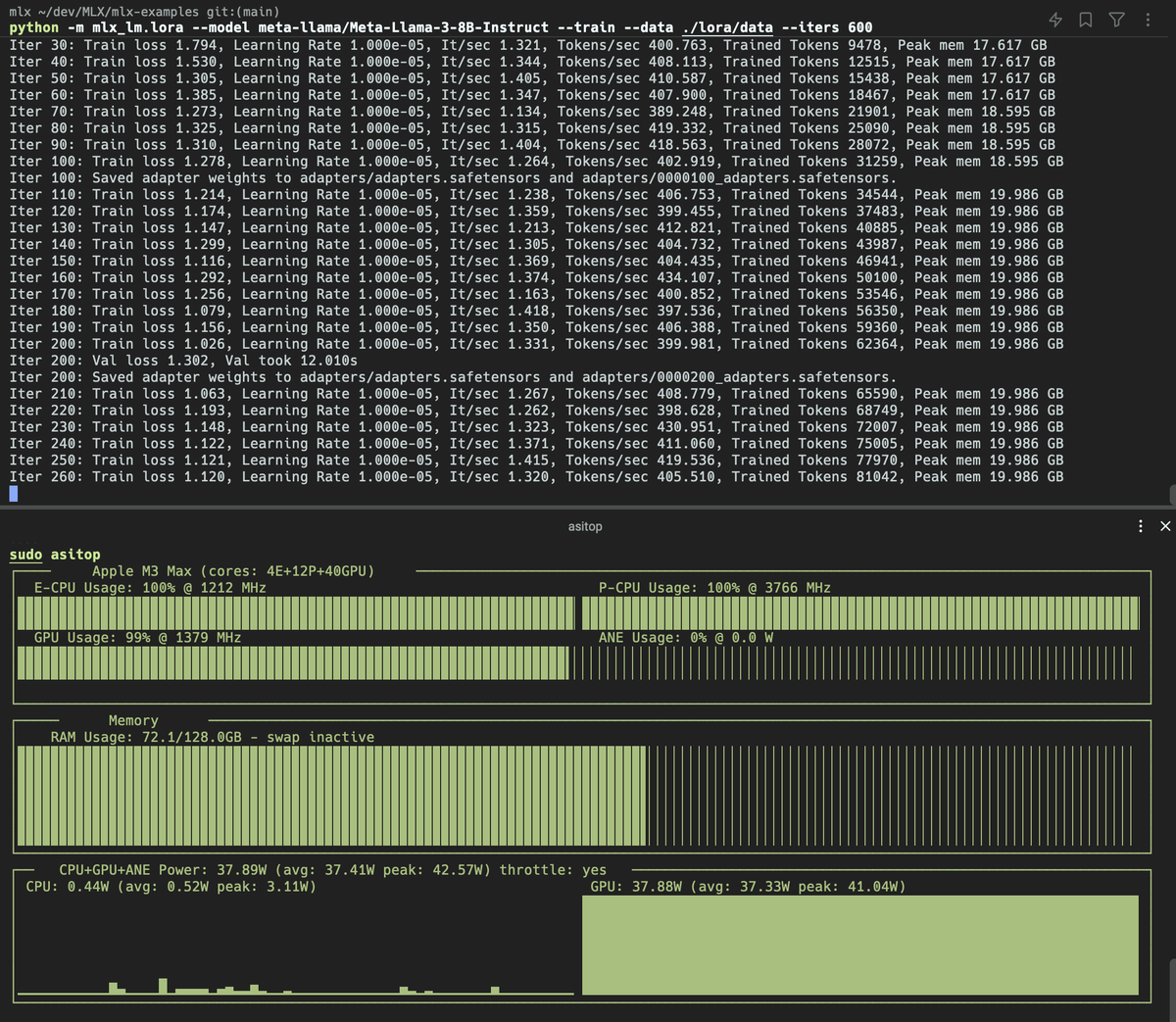Click the 'Iter 230: Train loss 1.148' line

(x=536, y=427)
